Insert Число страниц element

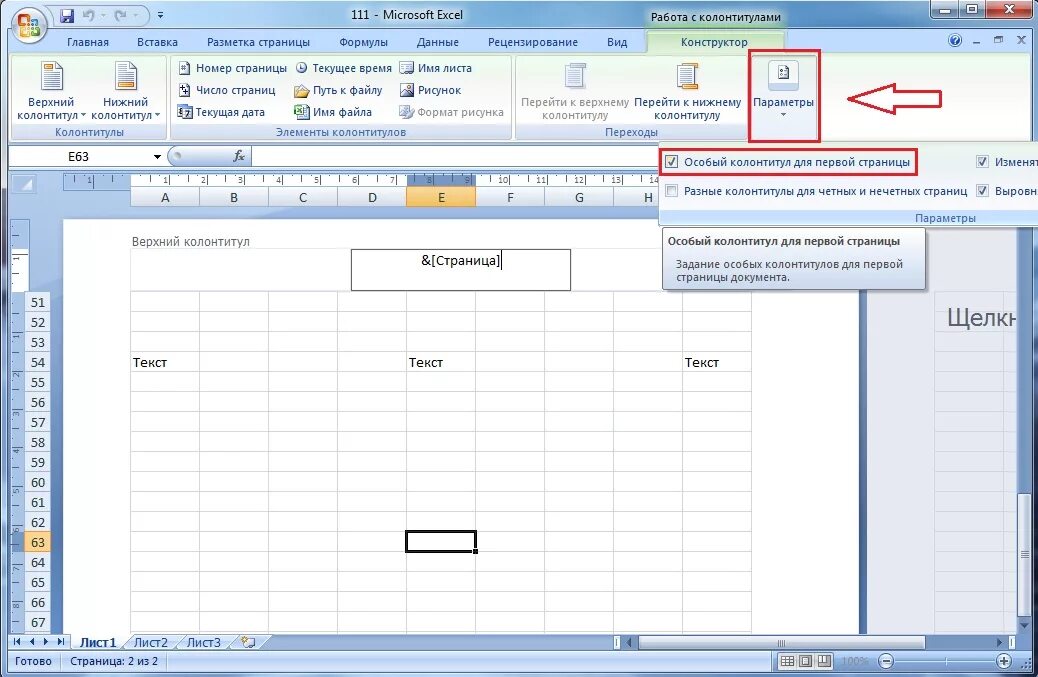pos(226,90)
